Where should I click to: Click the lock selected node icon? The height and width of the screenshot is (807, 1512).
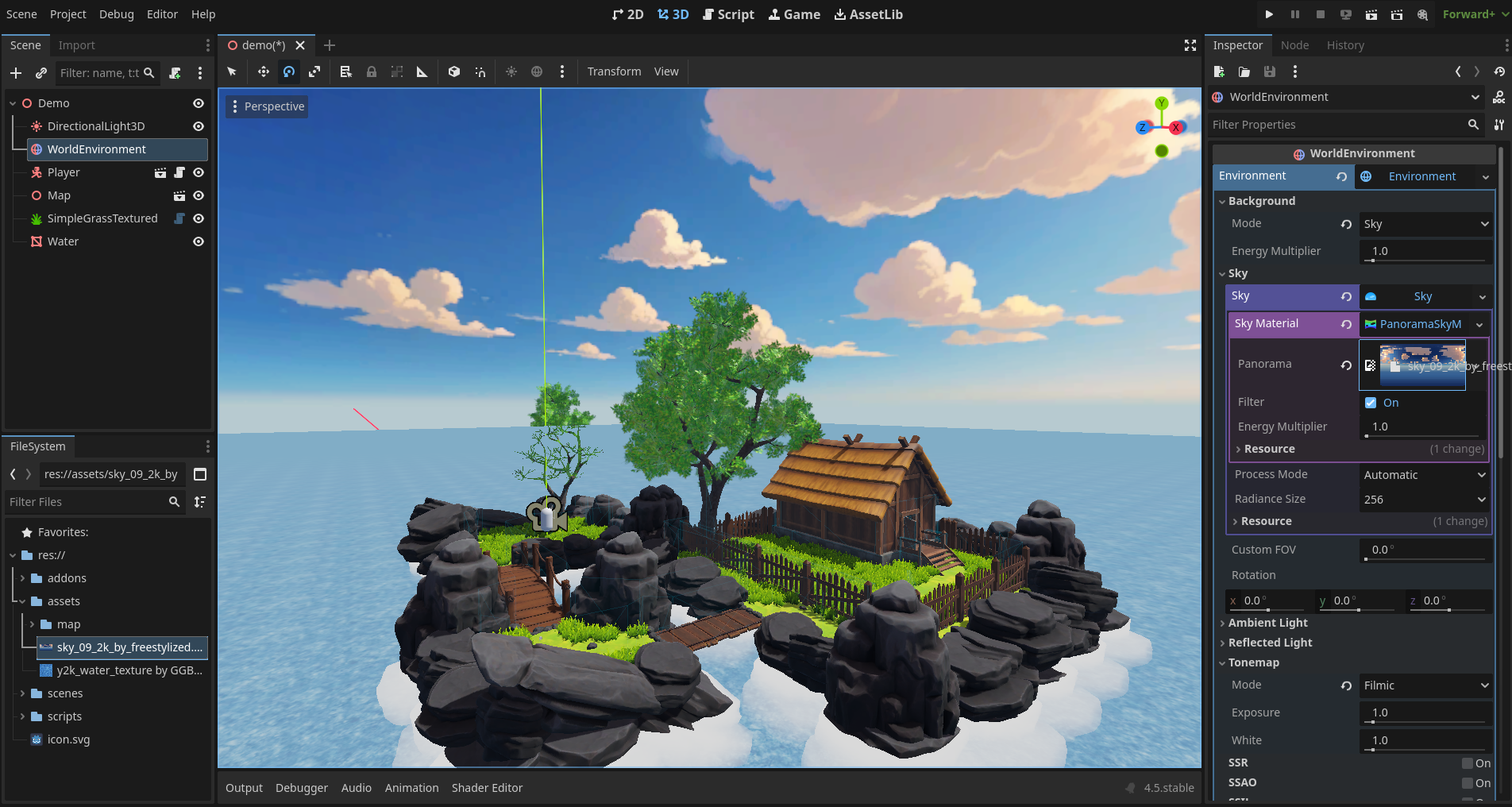coord(371,71)
